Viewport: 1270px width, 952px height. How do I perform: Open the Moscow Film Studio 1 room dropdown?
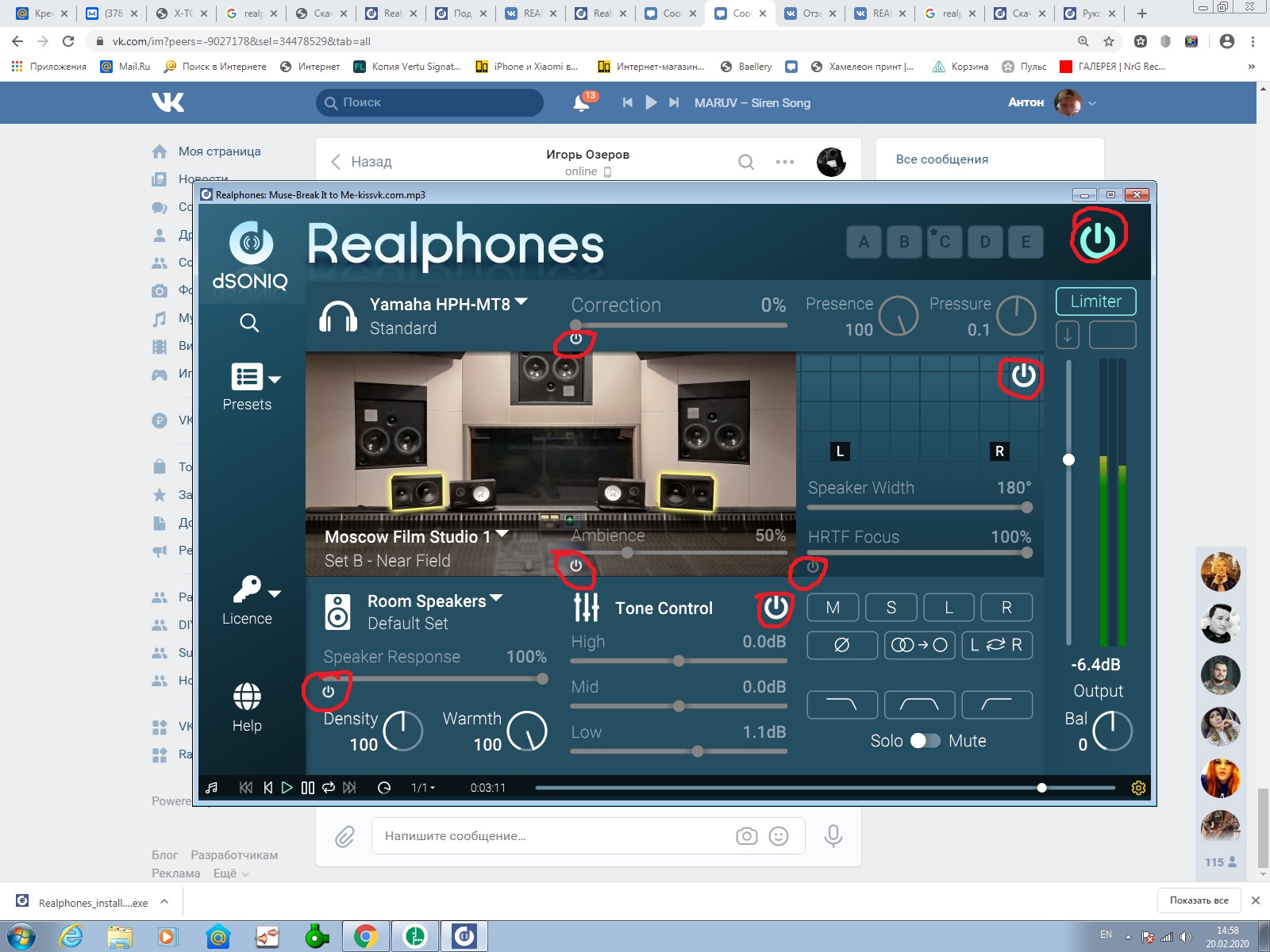point(502,534)
